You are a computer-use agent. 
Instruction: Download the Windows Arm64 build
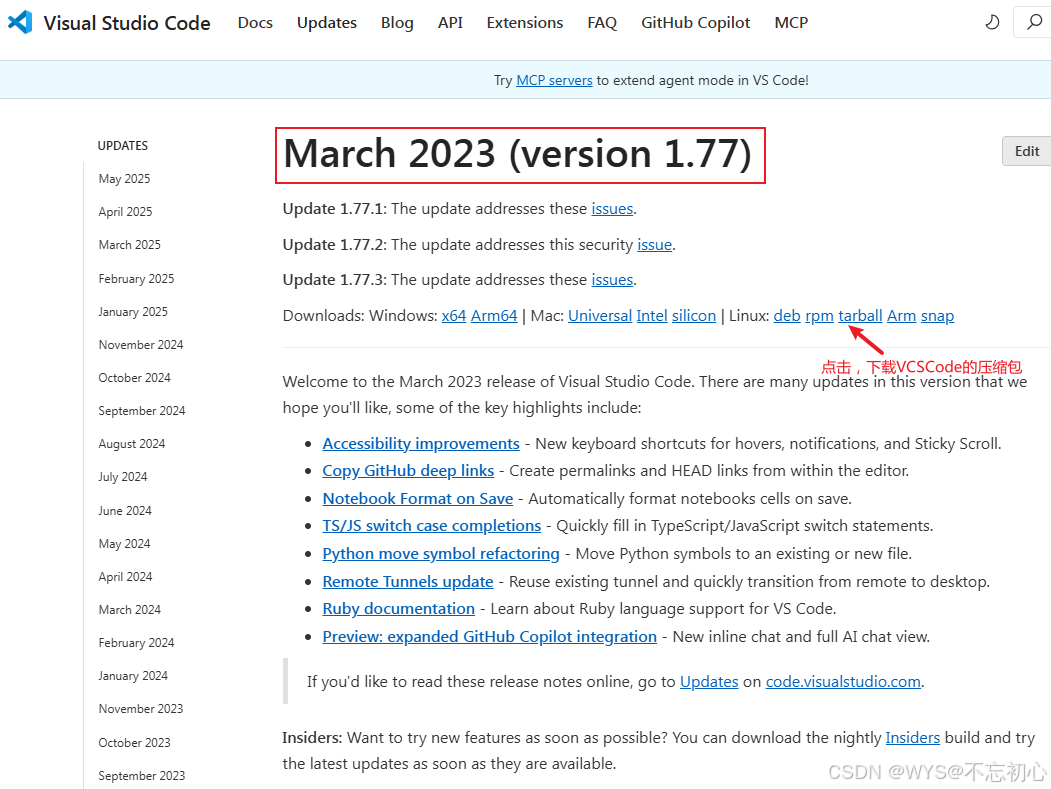[494, 316]
